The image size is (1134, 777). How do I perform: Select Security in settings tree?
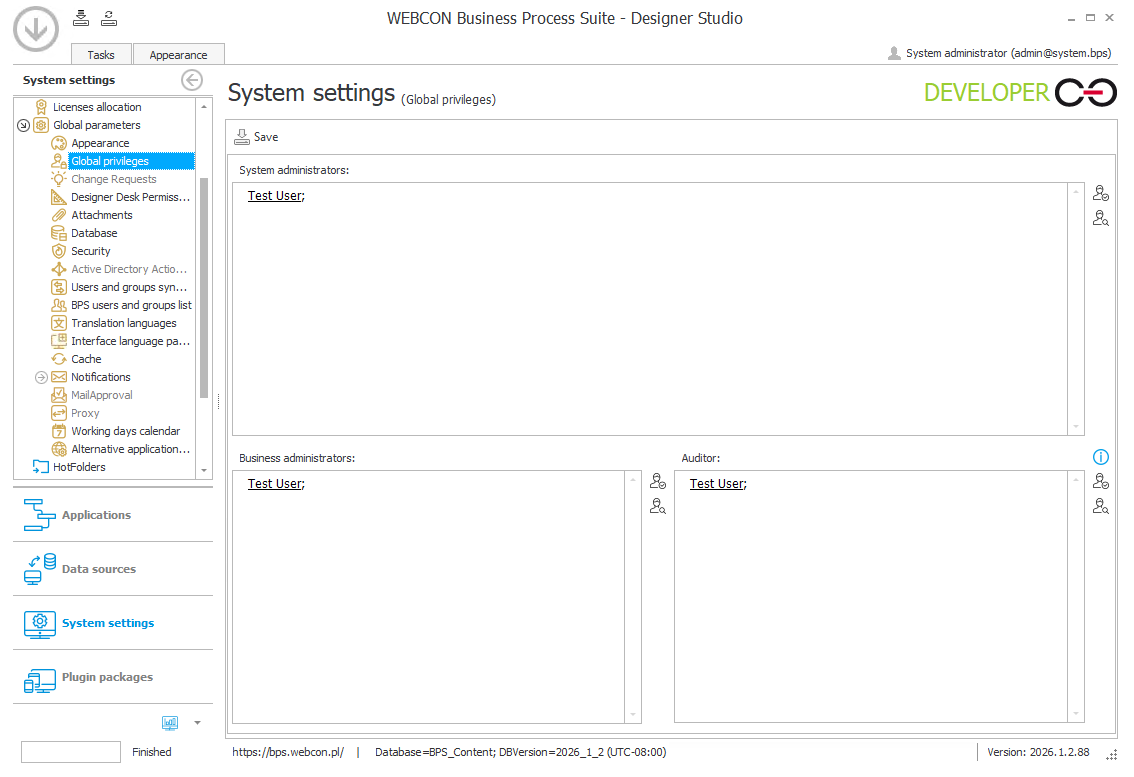[x=90, y=251]
